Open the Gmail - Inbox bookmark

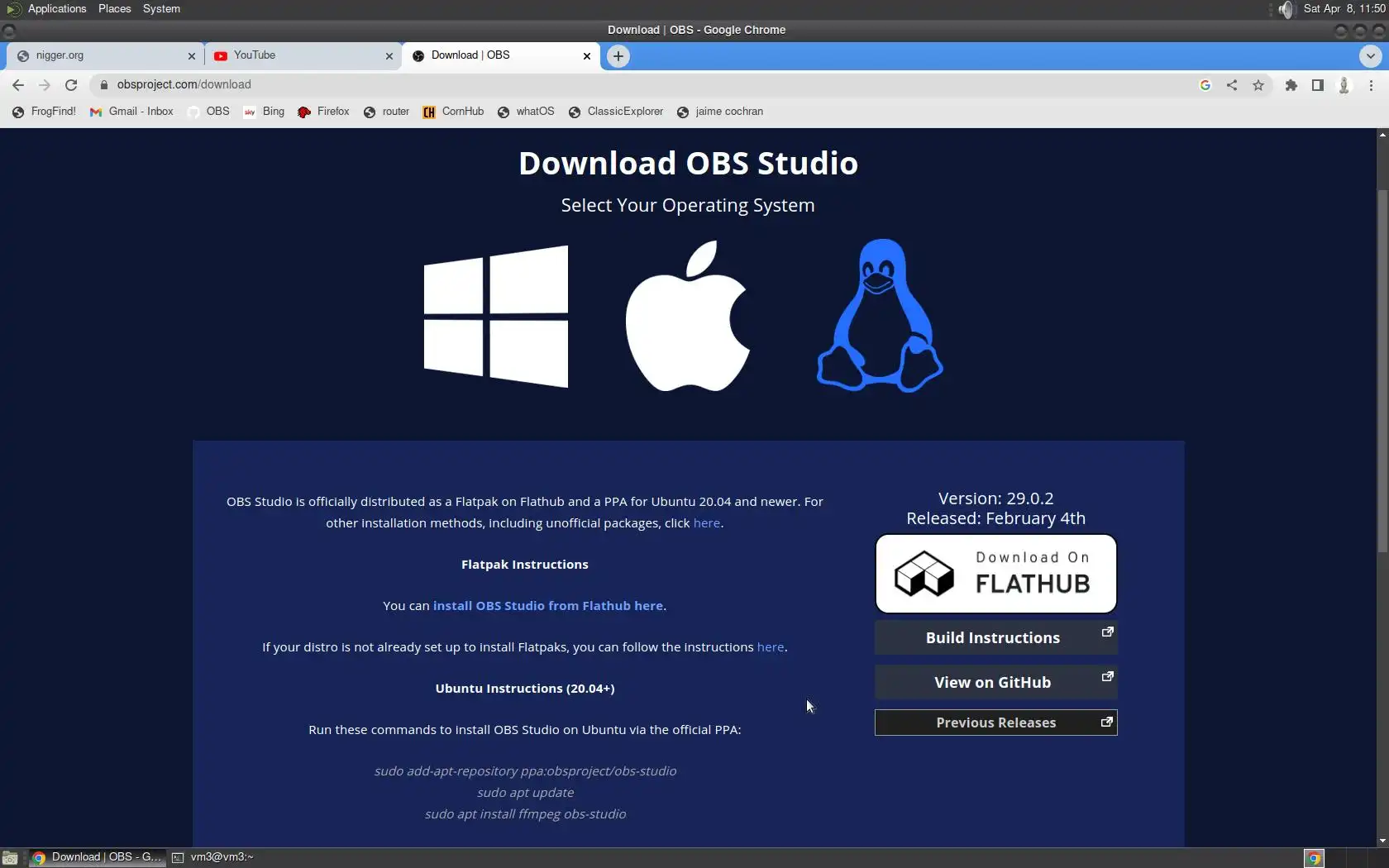pyautogui.click(x=132, y=112)
